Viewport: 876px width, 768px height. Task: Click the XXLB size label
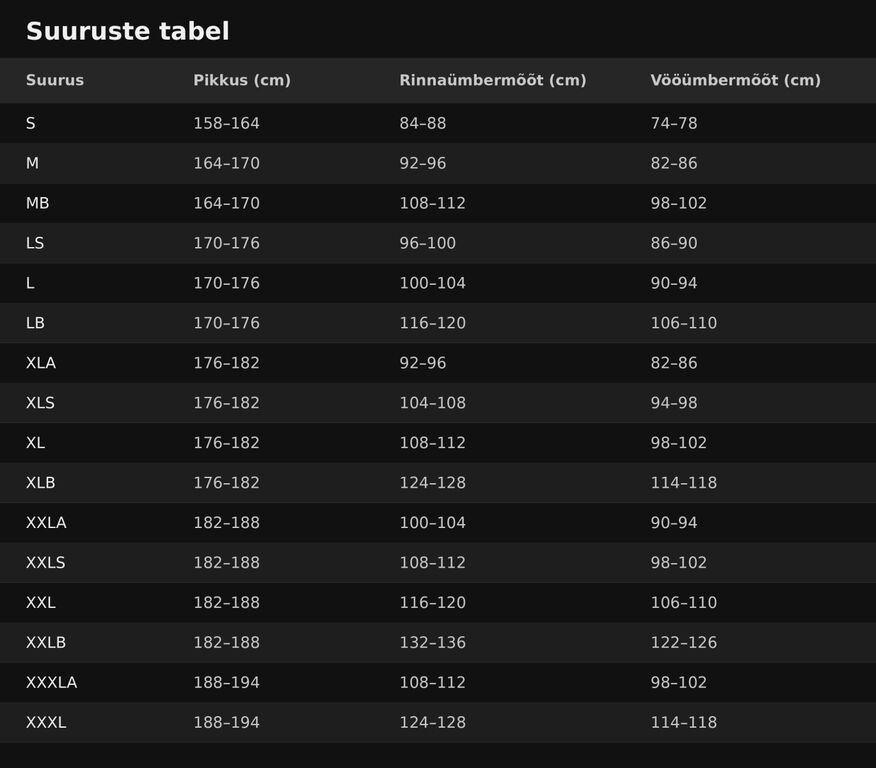pos(46,642)
